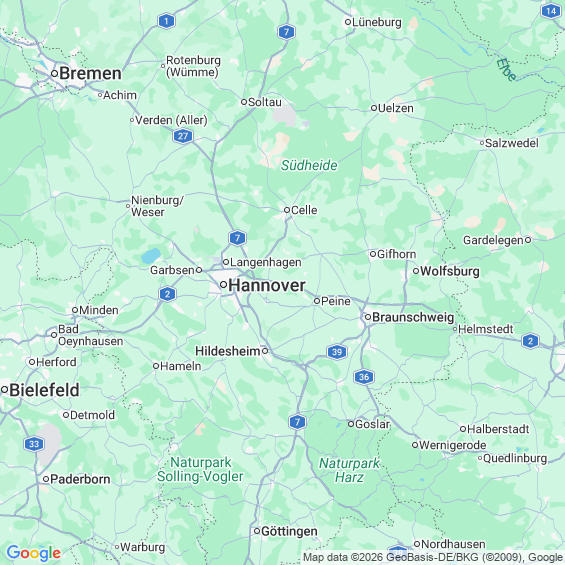This screenshot has width=565, height=565.
Task: Click the blue lake near Garbsen
Action: (151, 255)
